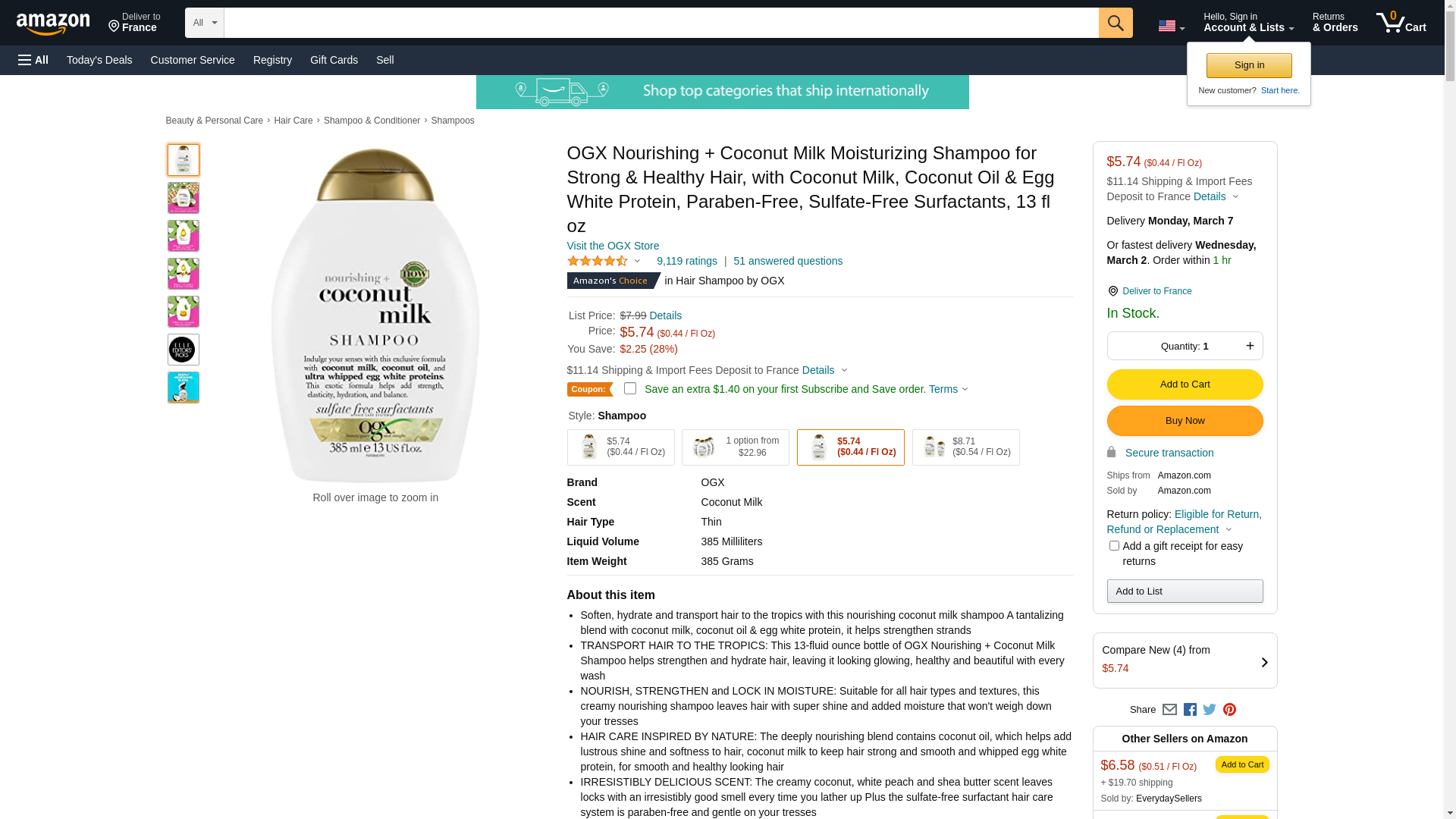
Task: Click the Amazon logo
Action: coord(53,24)
